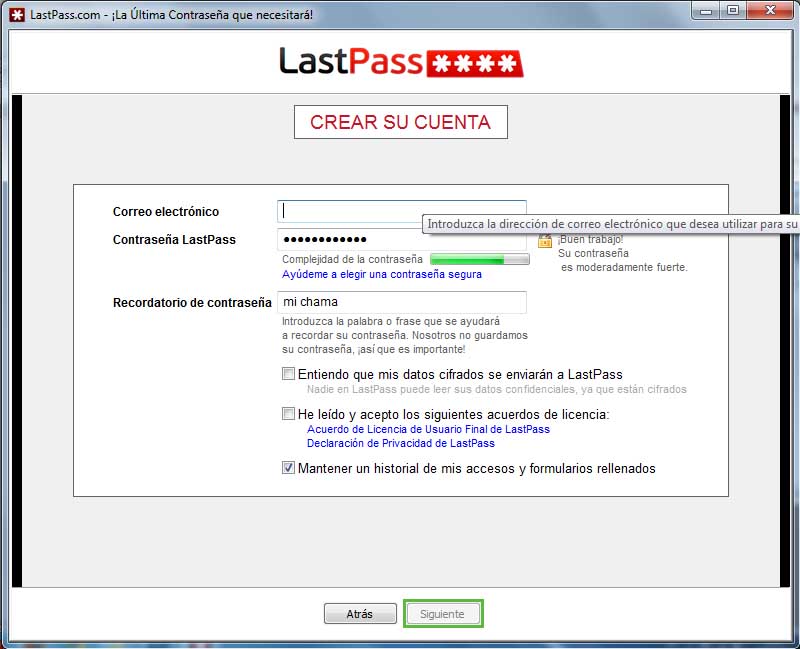Click the padlock icon beside password strength message
This screenshot has width=800, height=649.
tap(545, 241)
